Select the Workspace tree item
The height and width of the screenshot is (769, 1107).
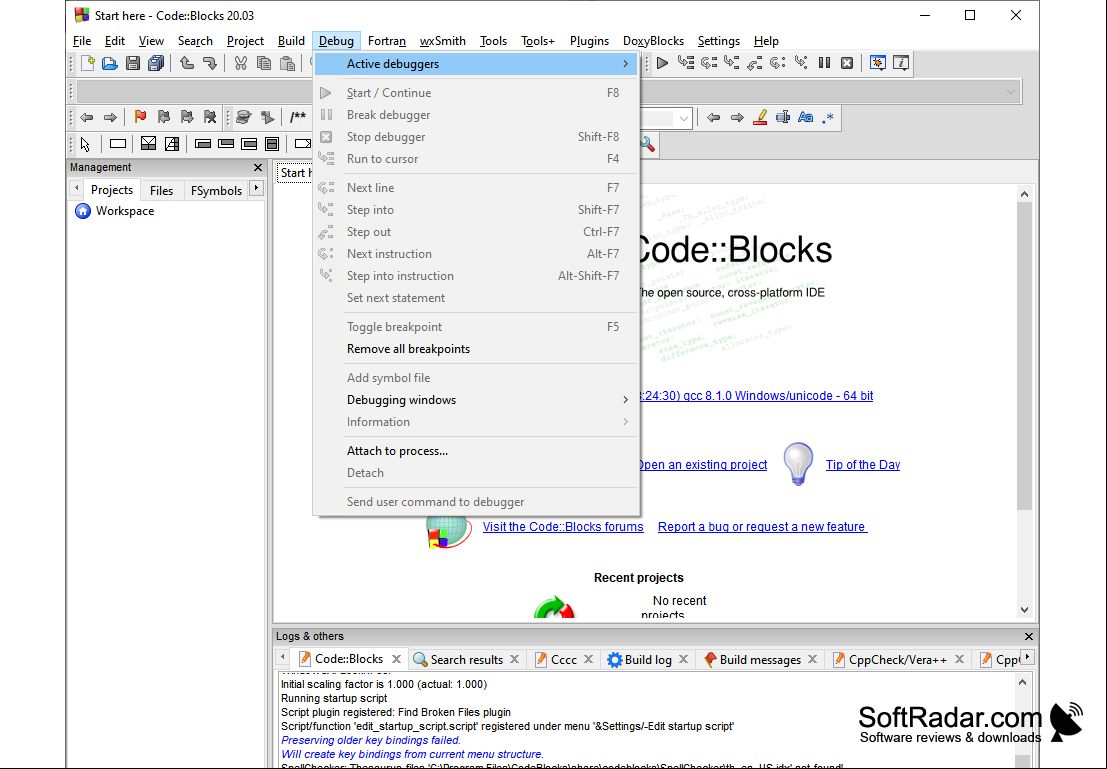tap(125, 211)
